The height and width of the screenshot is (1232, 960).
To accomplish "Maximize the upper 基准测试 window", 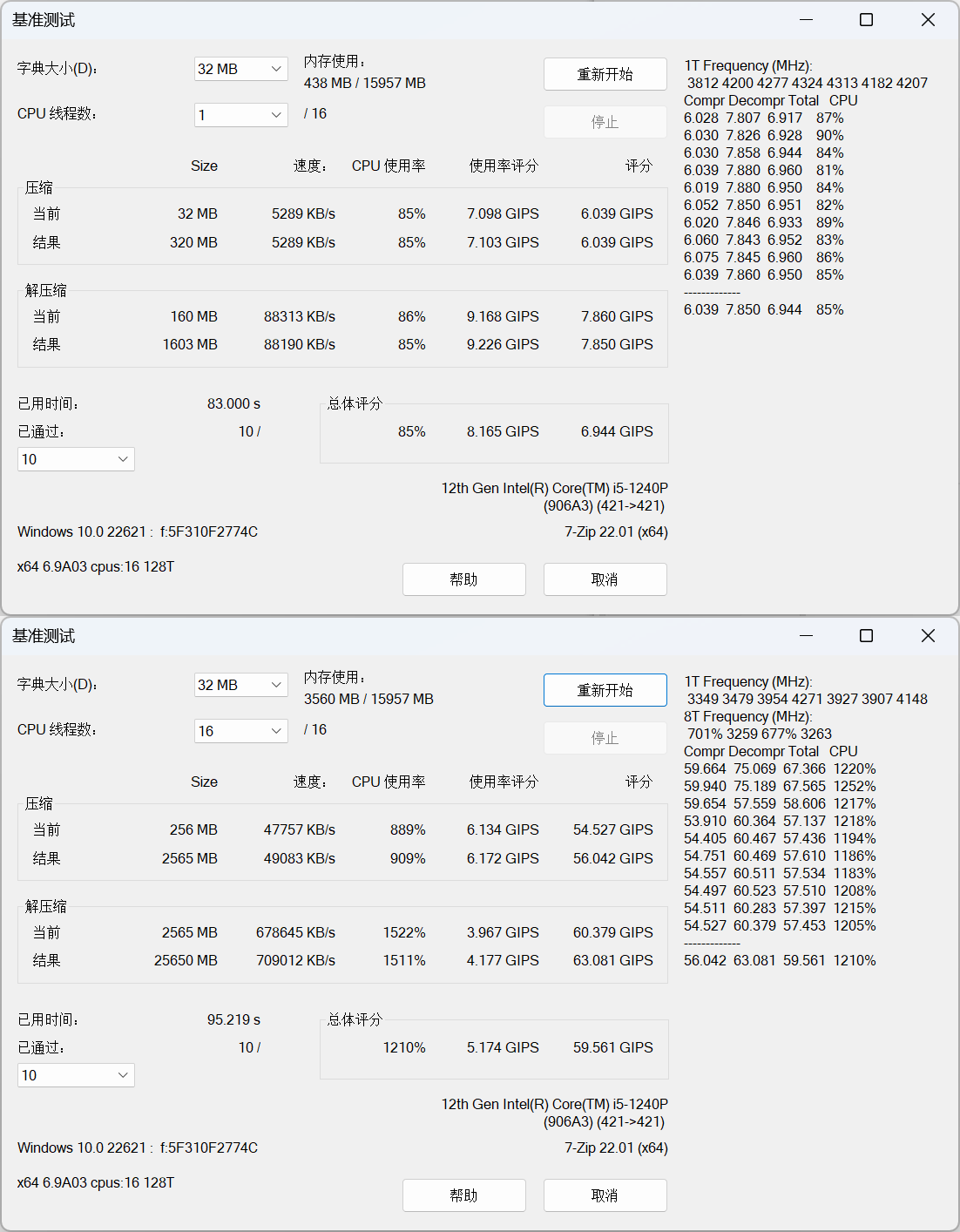I will (x=866, y=20).
